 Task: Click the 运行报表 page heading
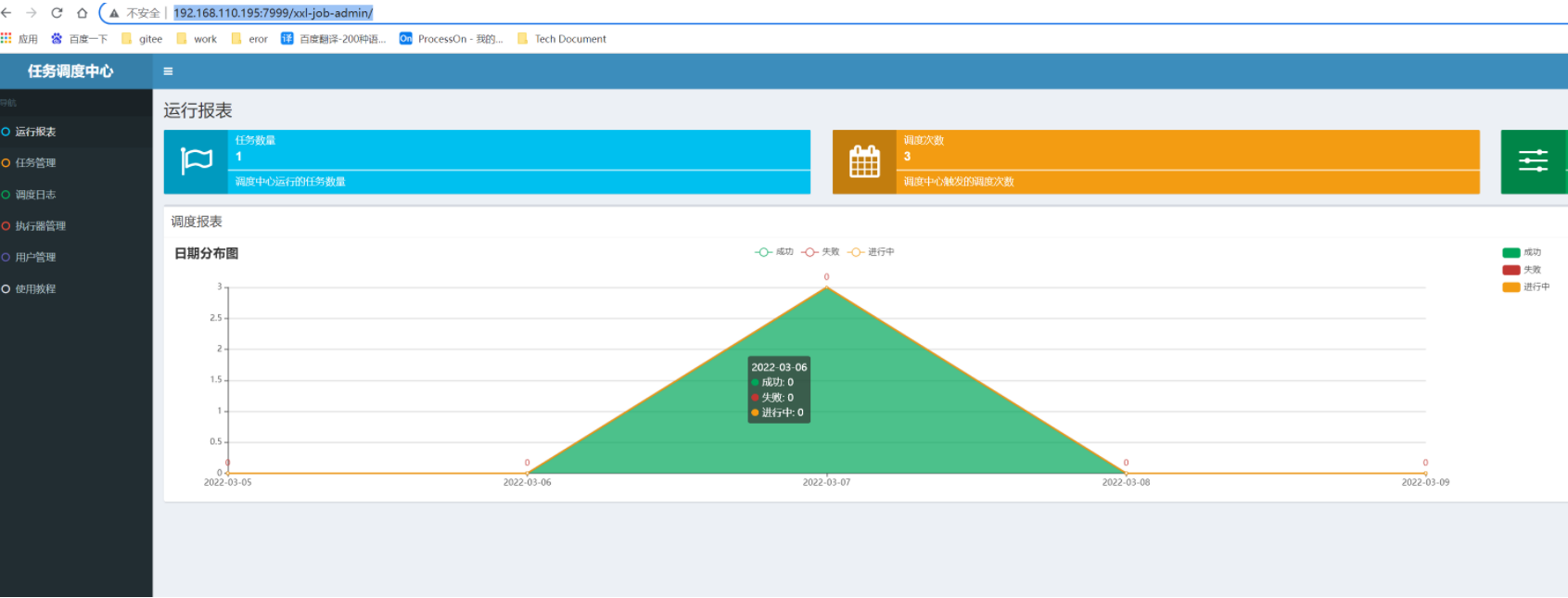coord(198,110)
